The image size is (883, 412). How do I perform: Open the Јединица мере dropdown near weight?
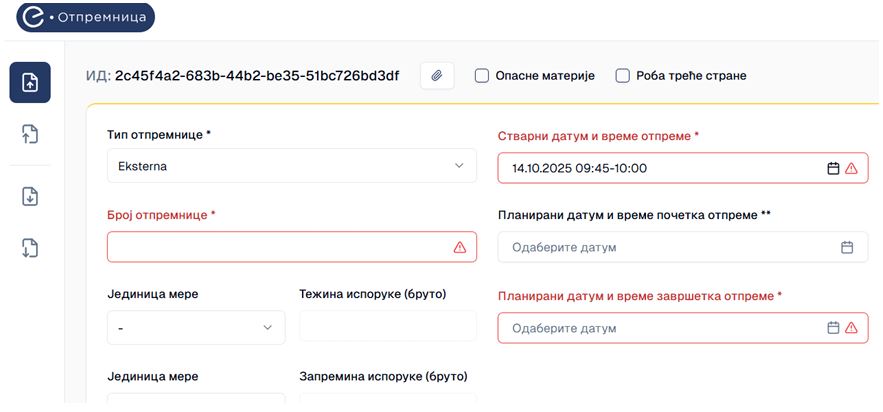[196, 327]
